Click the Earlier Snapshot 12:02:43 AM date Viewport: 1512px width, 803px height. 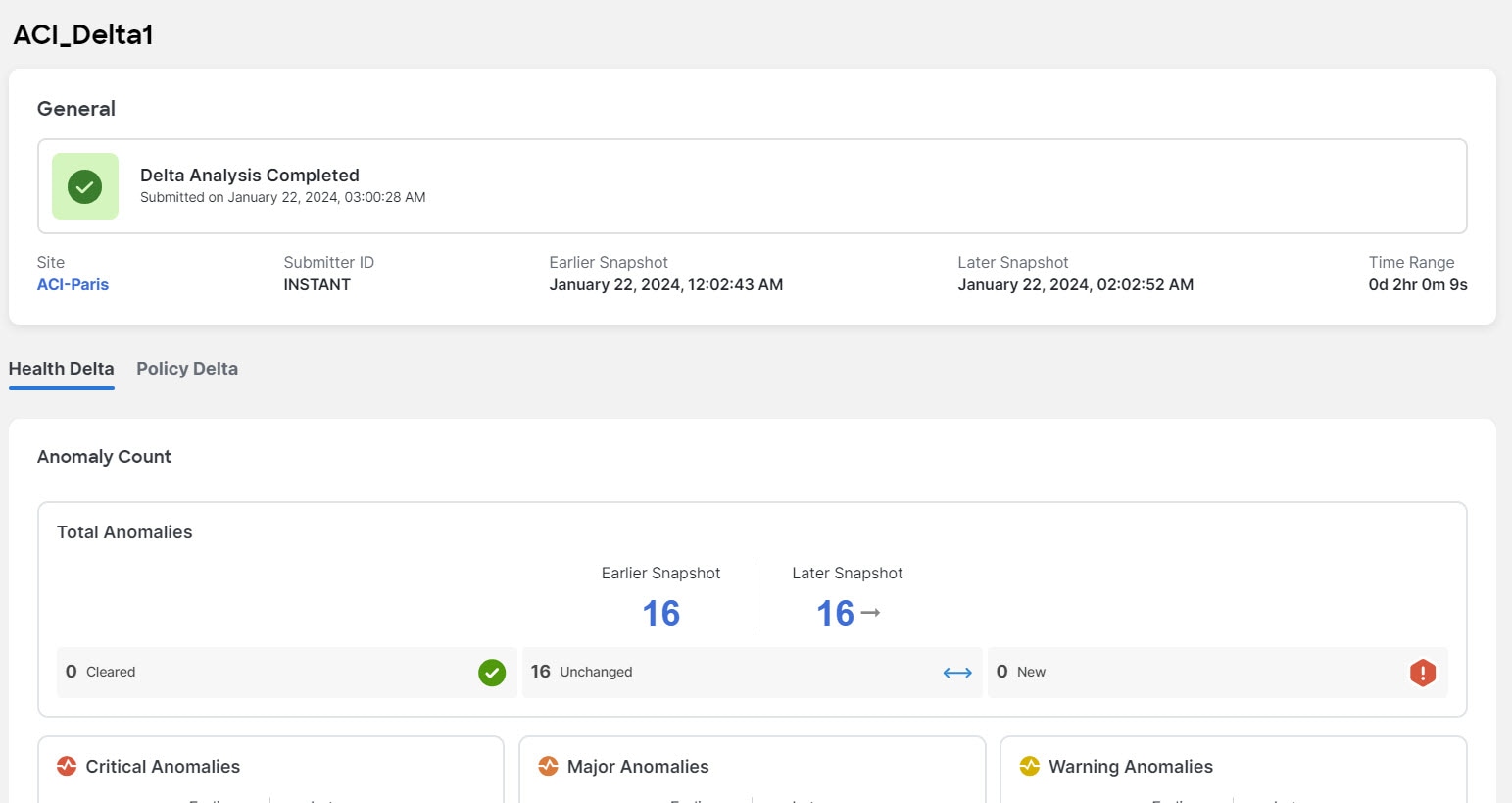tap(666, 285)
